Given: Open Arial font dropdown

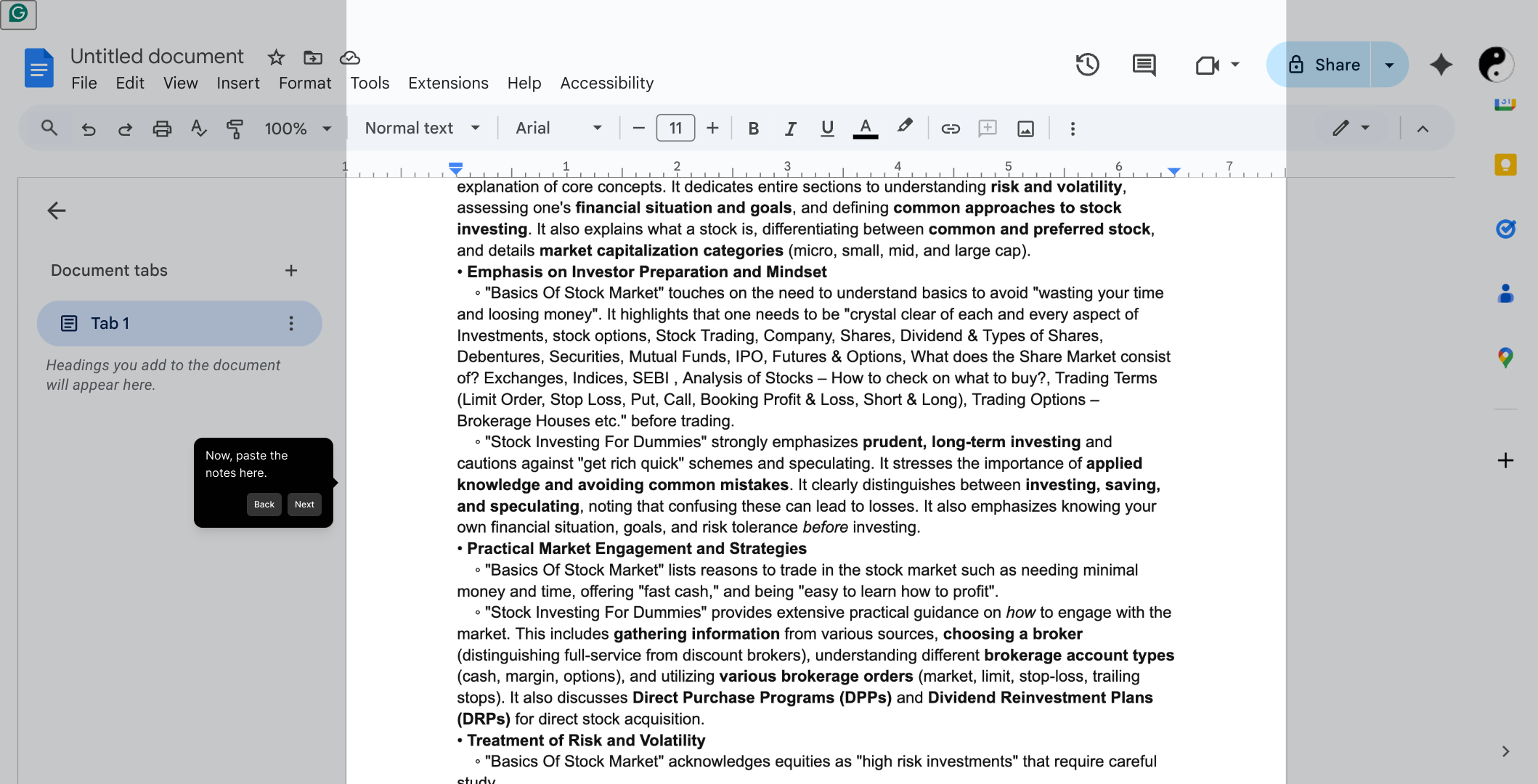Looking at the screenshot, I should coord(559,128).
